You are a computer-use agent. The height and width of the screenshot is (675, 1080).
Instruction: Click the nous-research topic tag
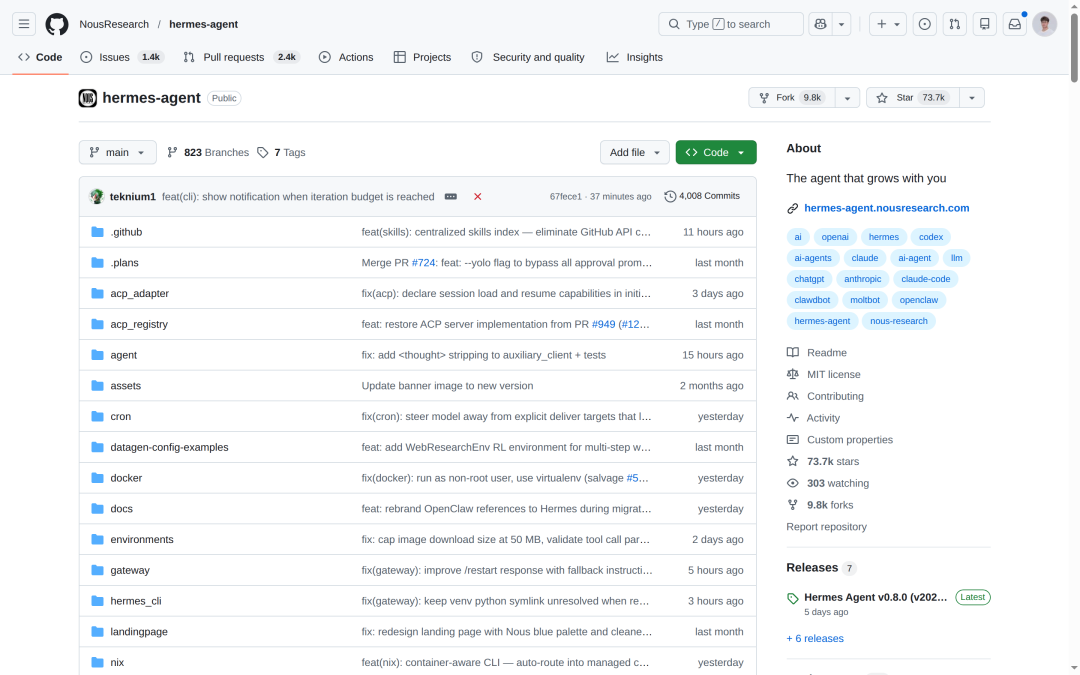899,321
